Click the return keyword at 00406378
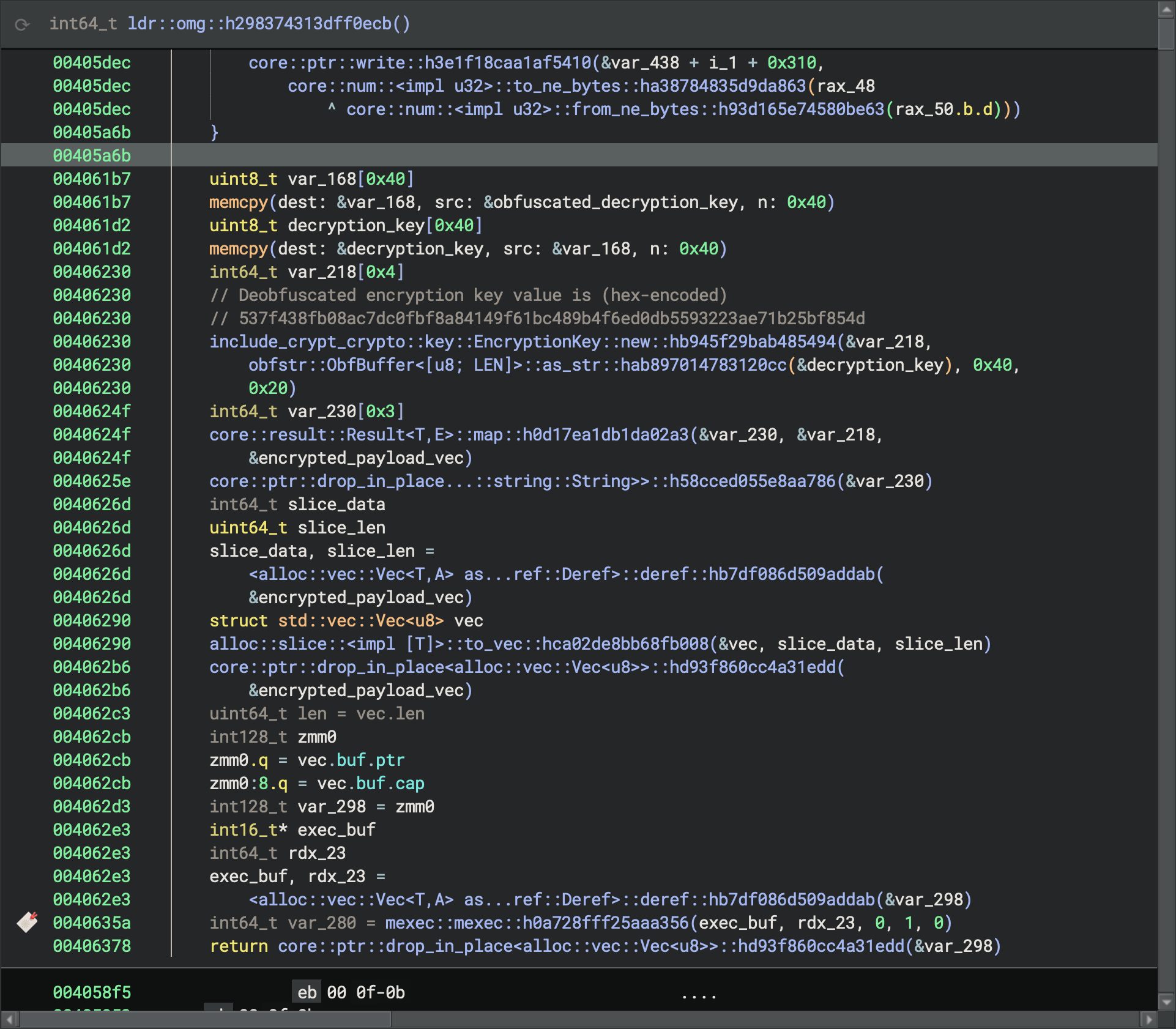The width and height of the screenshot is (1176, 1029). pos(239,946)
